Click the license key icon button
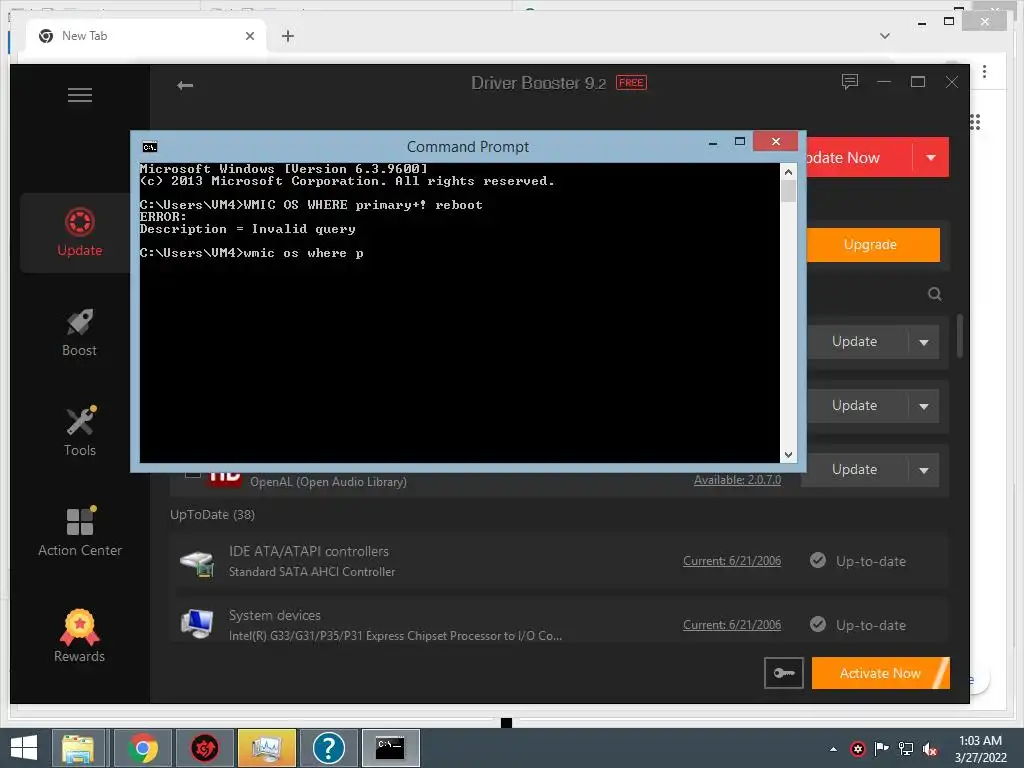Viewport: 1024px width, 768px height. 784,673
